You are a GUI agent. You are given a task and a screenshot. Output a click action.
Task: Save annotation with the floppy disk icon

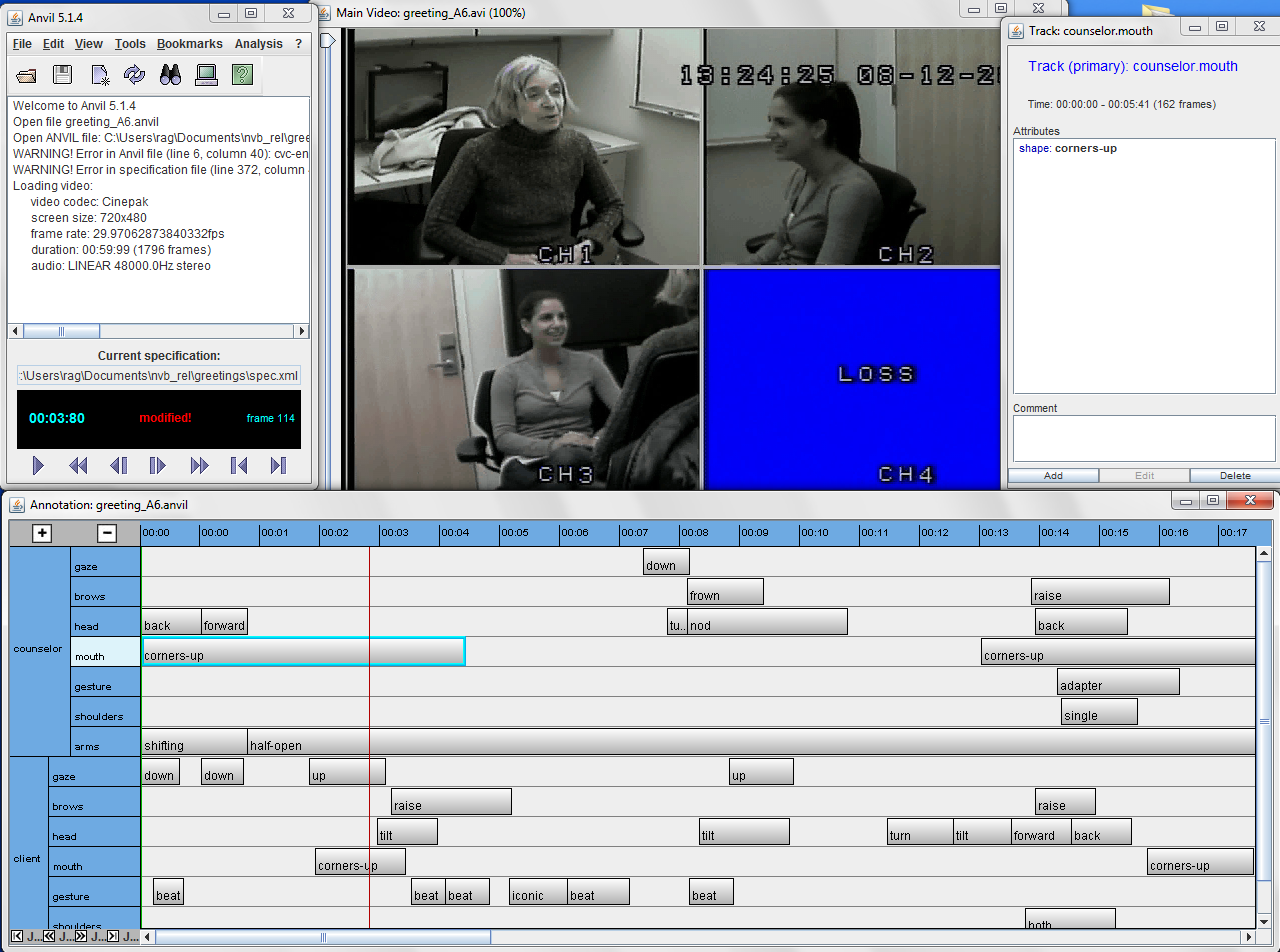click(62, 74)
